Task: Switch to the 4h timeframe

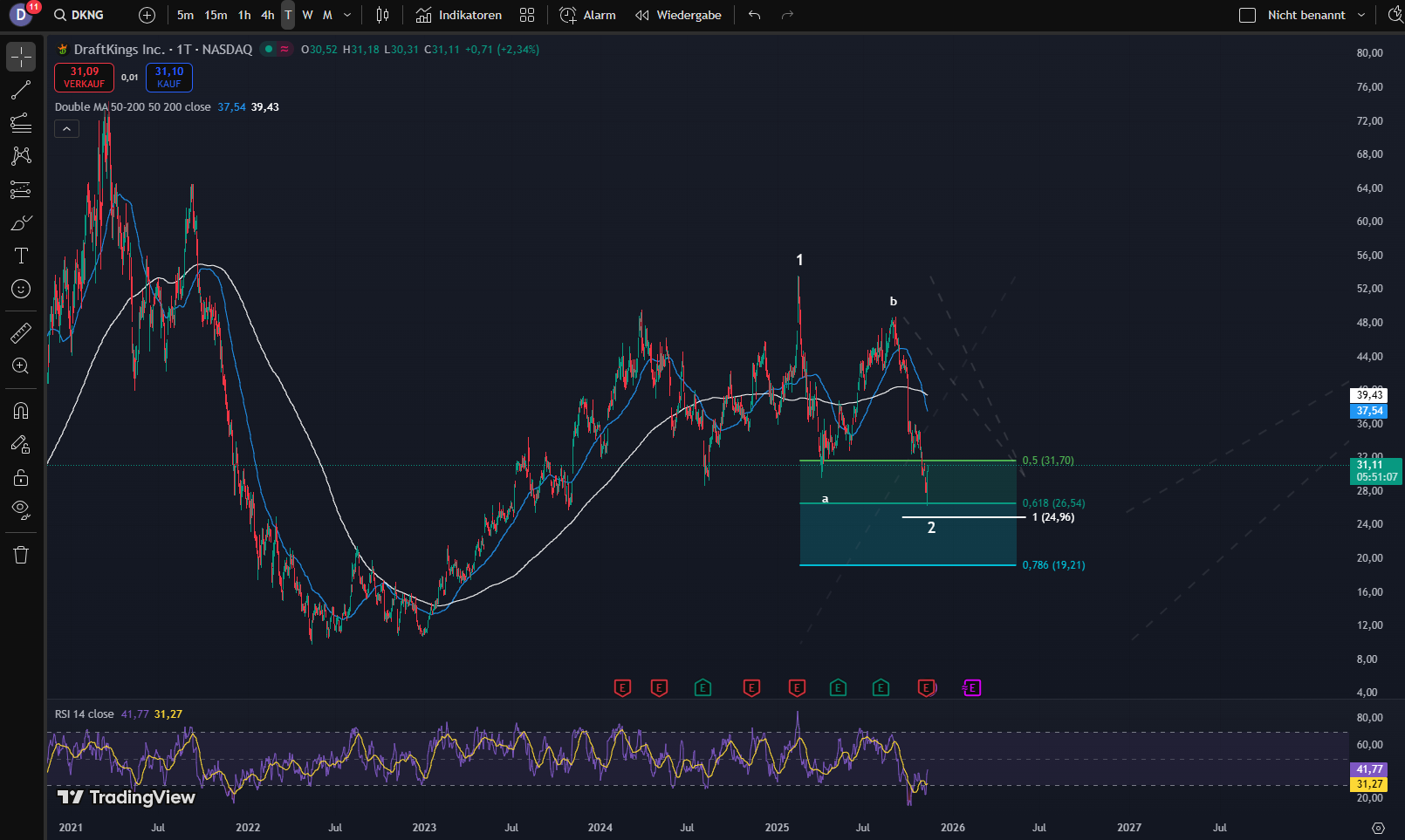Action: point(267,15)
